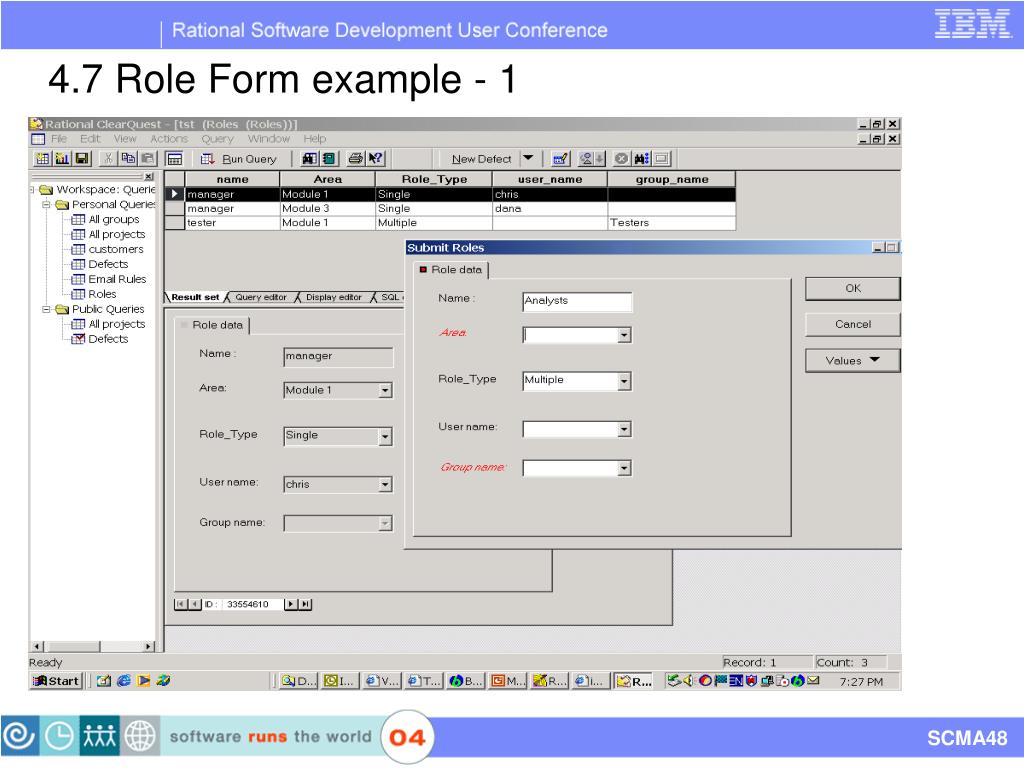Screen dimensions: 1024x768
Task: Open Area dropdown in Submit Roles
Action: [624, 335]
